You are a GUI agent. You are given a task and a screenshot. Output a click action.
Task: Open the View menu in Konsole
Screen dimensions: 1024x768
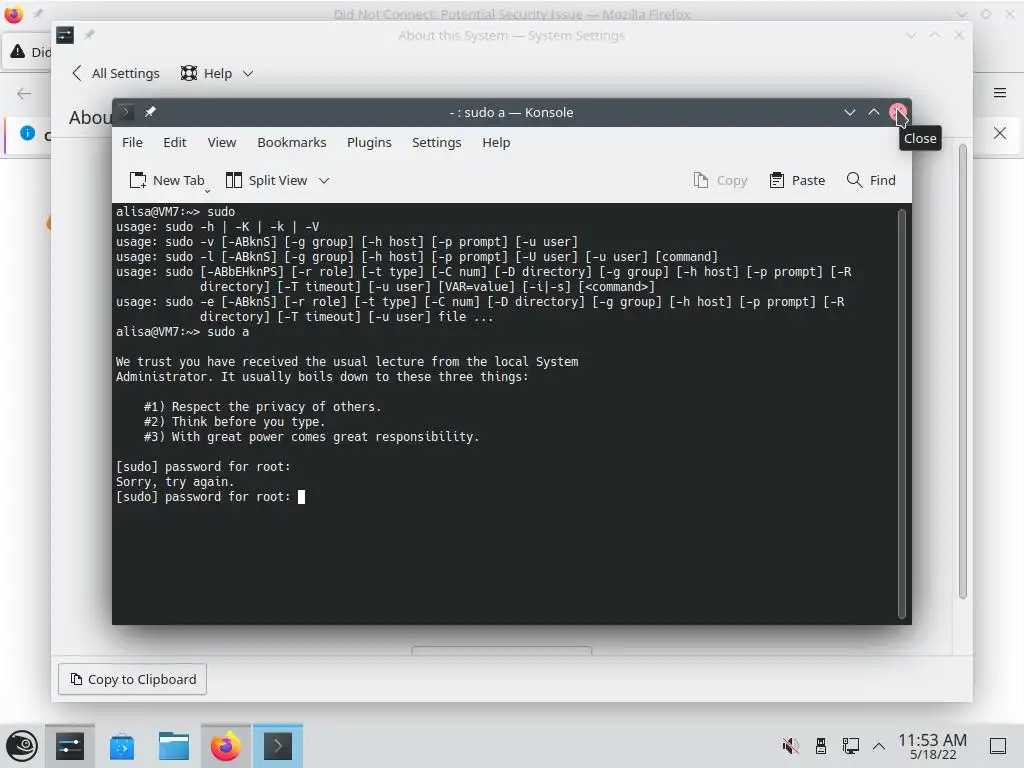coord(221,142)
